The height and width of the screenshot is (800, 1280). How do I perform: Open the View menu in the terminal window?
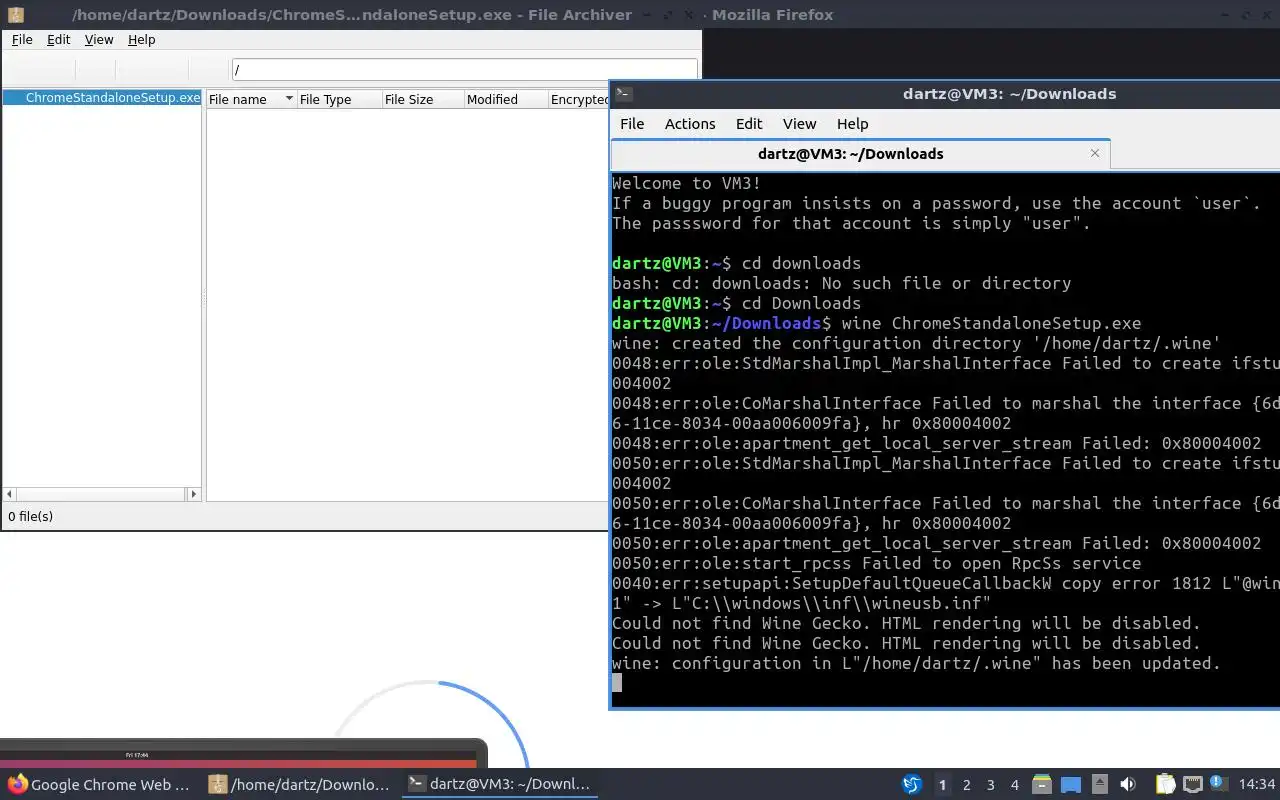(799, 124)
